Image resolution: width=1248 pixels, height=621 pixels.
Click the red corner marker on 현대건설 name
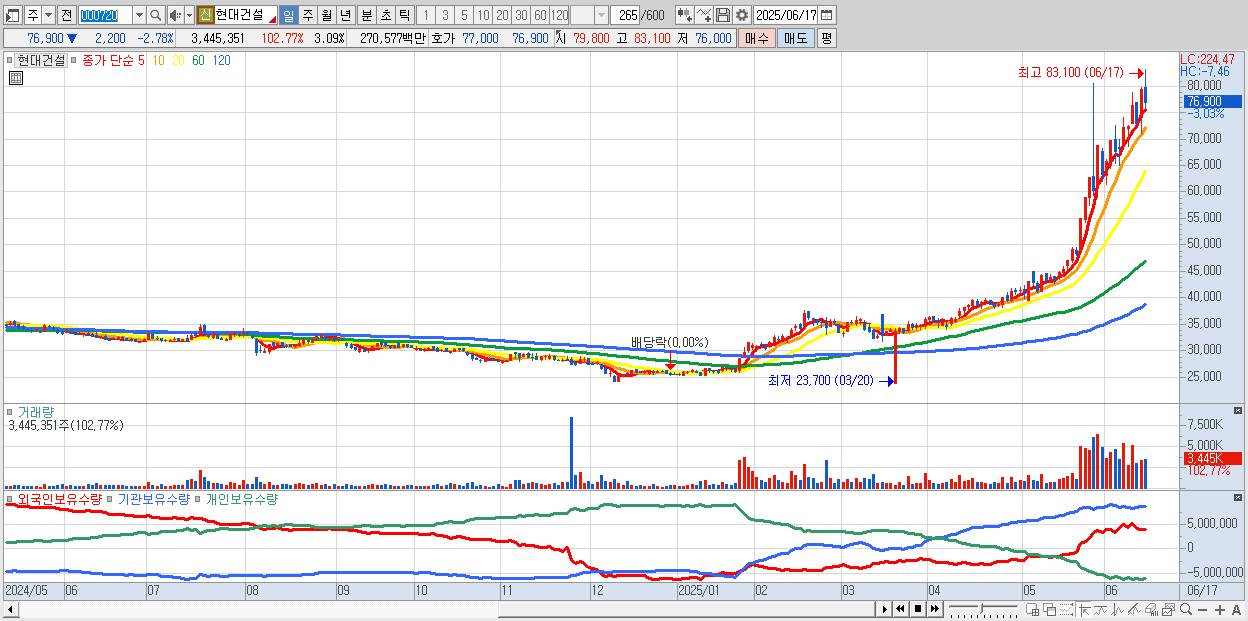(272, 20)
